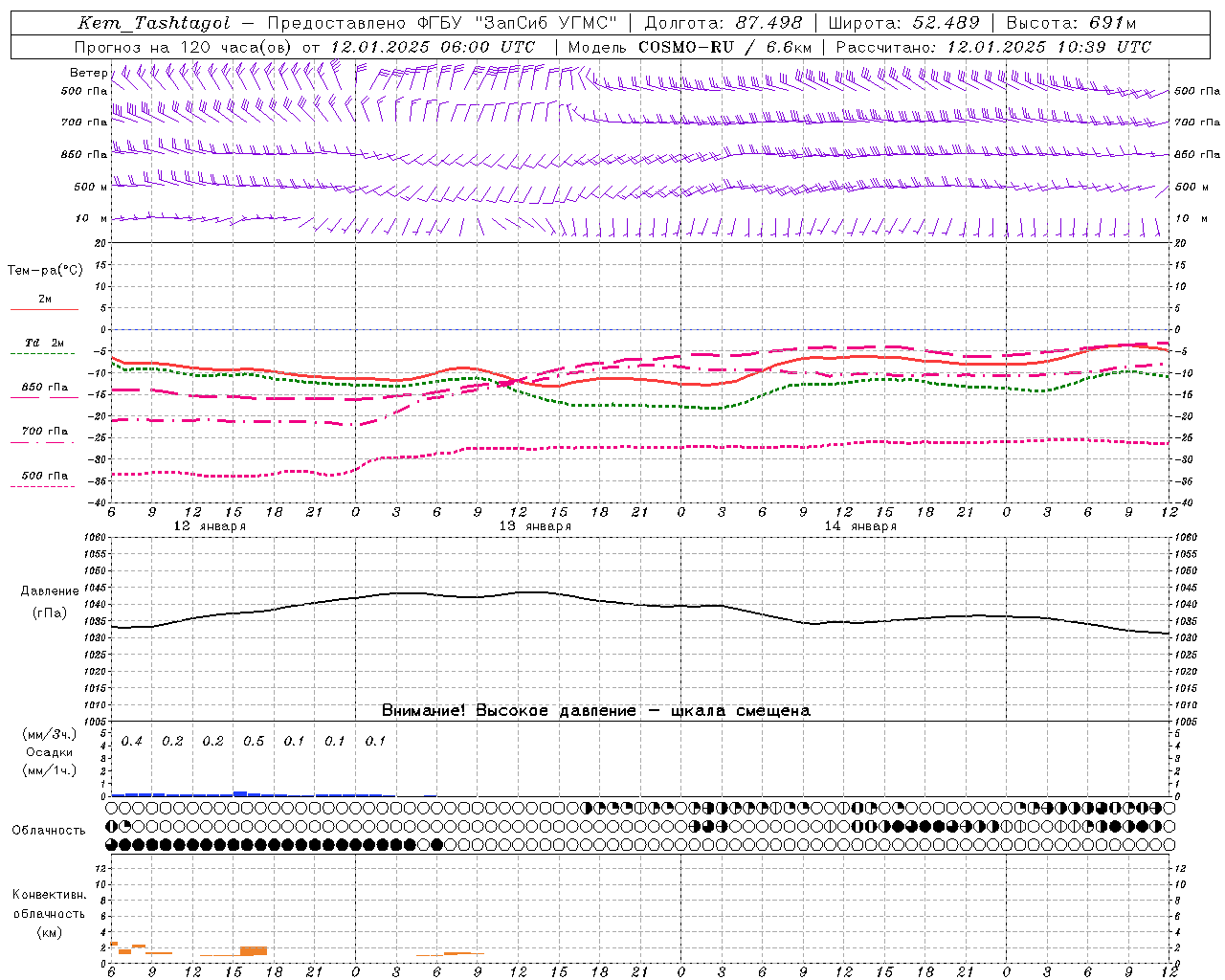Click the warning Внимание! Высокое давление — шкала смещена
Viewport: 1225px width, 980px height.
(x=596, y=711)
